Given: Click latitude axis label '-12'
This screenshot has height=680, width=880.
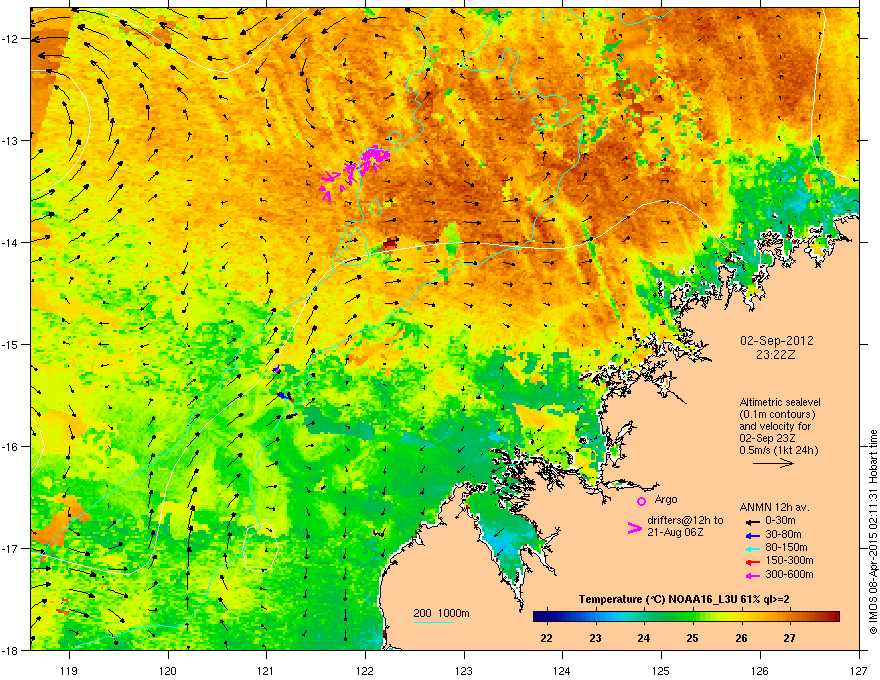Looking at the screenshot, I should tap(10, 39).
